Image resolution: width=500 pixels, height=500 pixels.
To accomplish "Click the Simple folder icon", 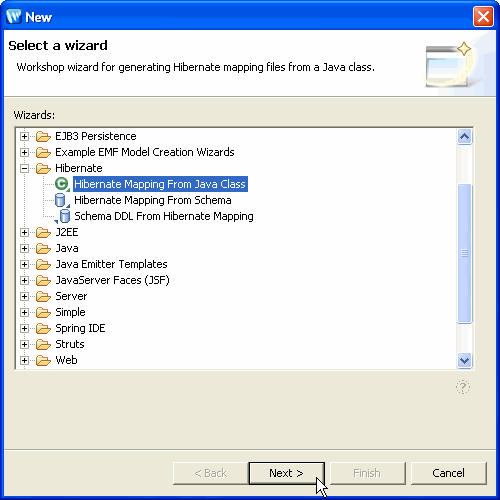I will 43,312.
